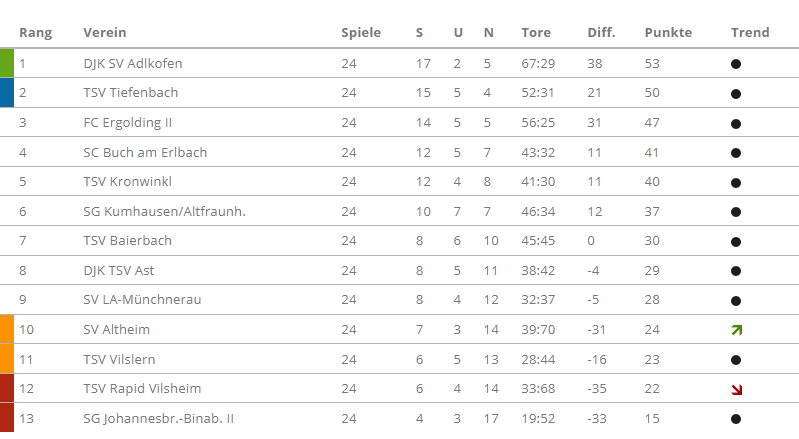The width and height of the screenshot is (799, 439).
Task: Click the red marker beside rank 13
Action: point(7,418)
